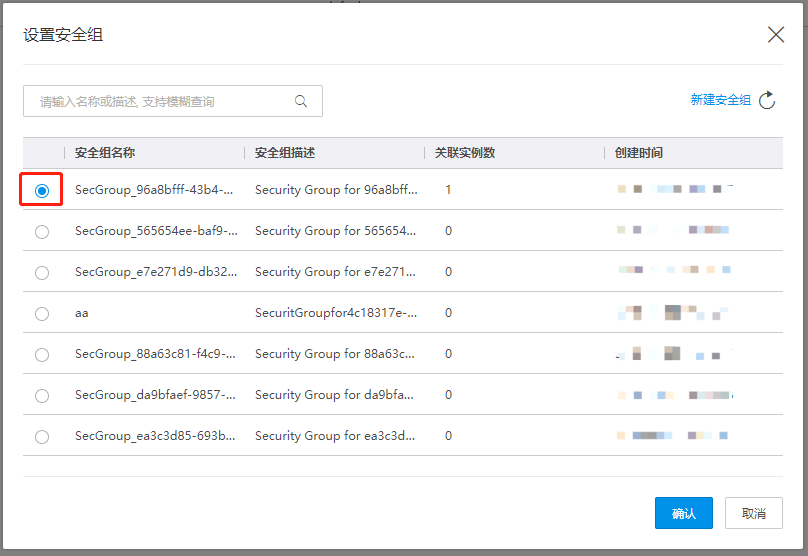This screenshot has height=556, width=808.
Task: Click the SecGroup_da9bfaef name cell
Action: tap(155, 395)
